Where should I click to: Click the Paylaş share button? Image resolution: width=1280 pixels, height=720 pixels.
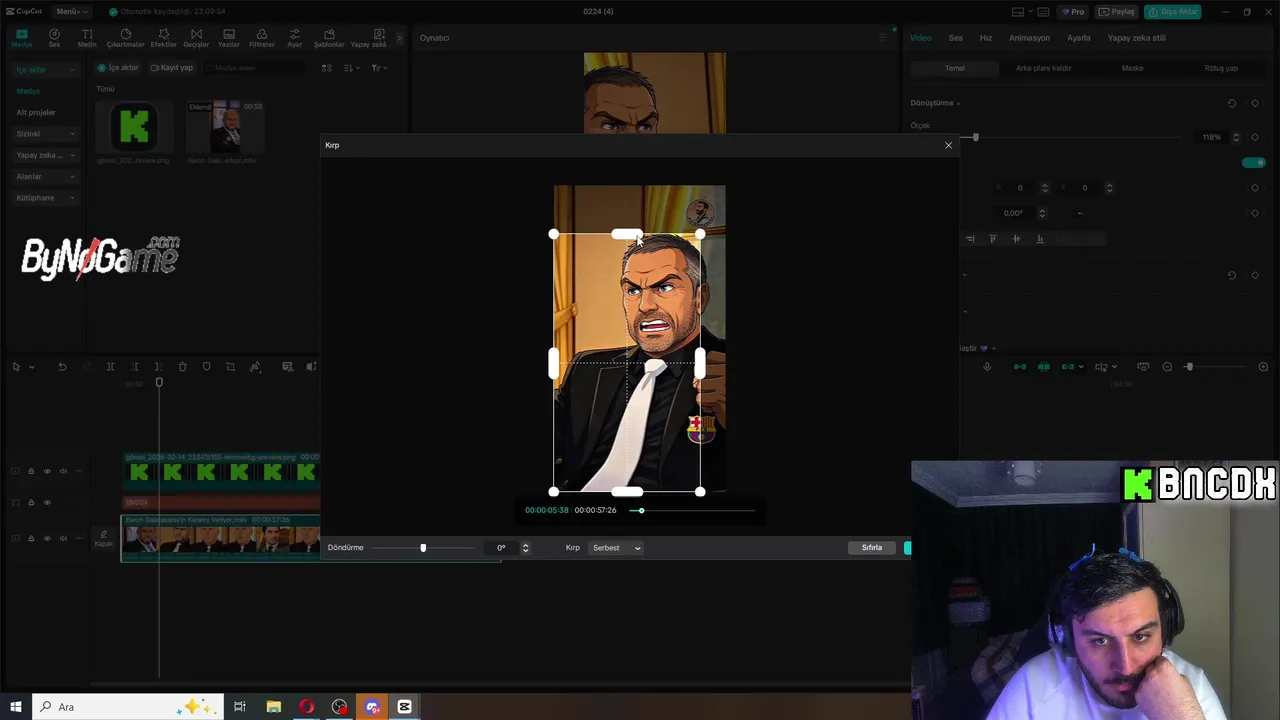click(1117, 12)
